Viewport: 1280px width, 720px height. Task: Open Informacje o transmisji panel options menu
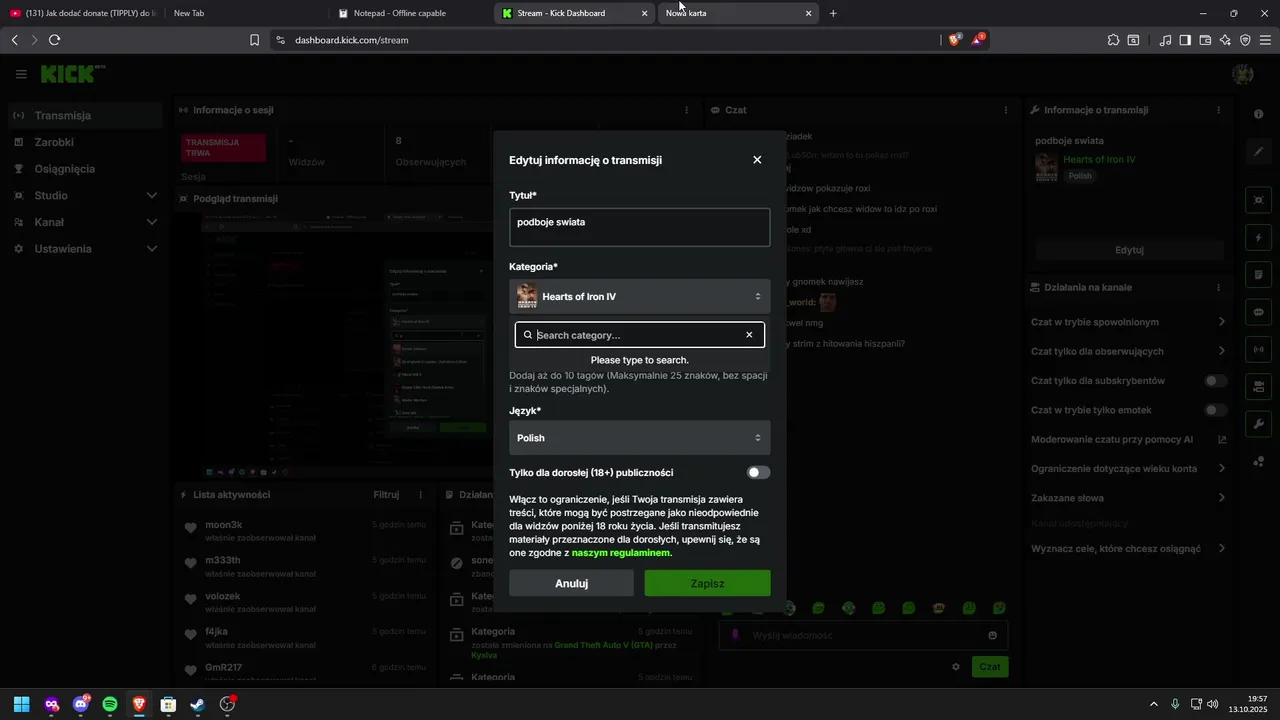point(1218,110)
